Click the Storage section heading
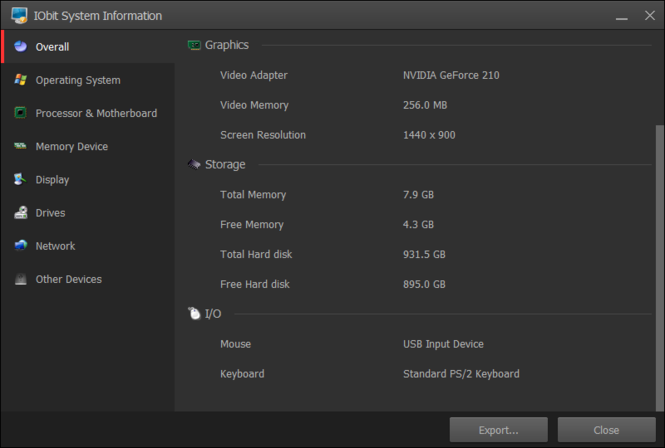The width and height of the screenshot is (665, 448). point(225,165)
